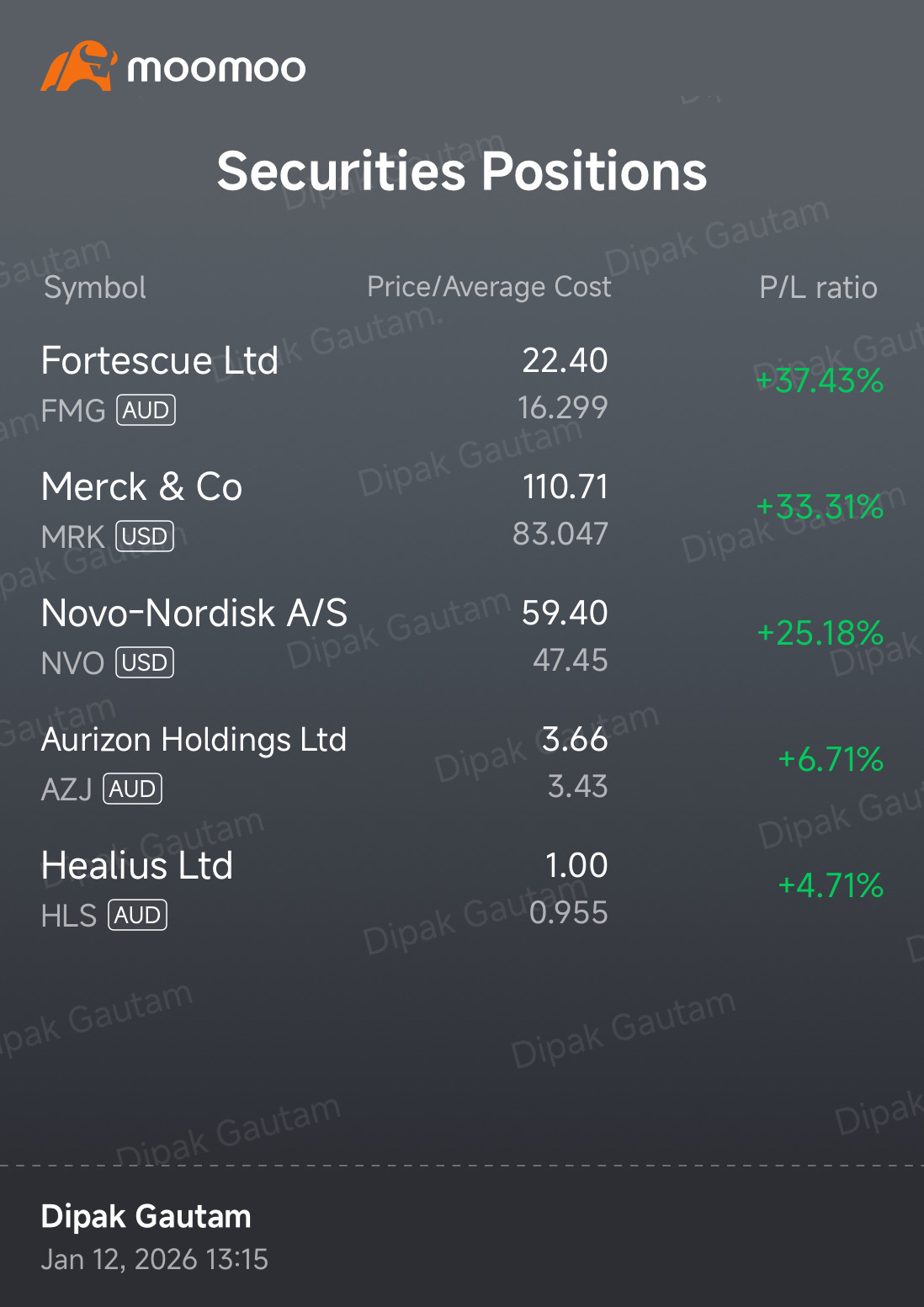Viewport: 924px width, 1307px height.
Task: Select the Price/Average Cost column header
Action: (x=489, y=287)
